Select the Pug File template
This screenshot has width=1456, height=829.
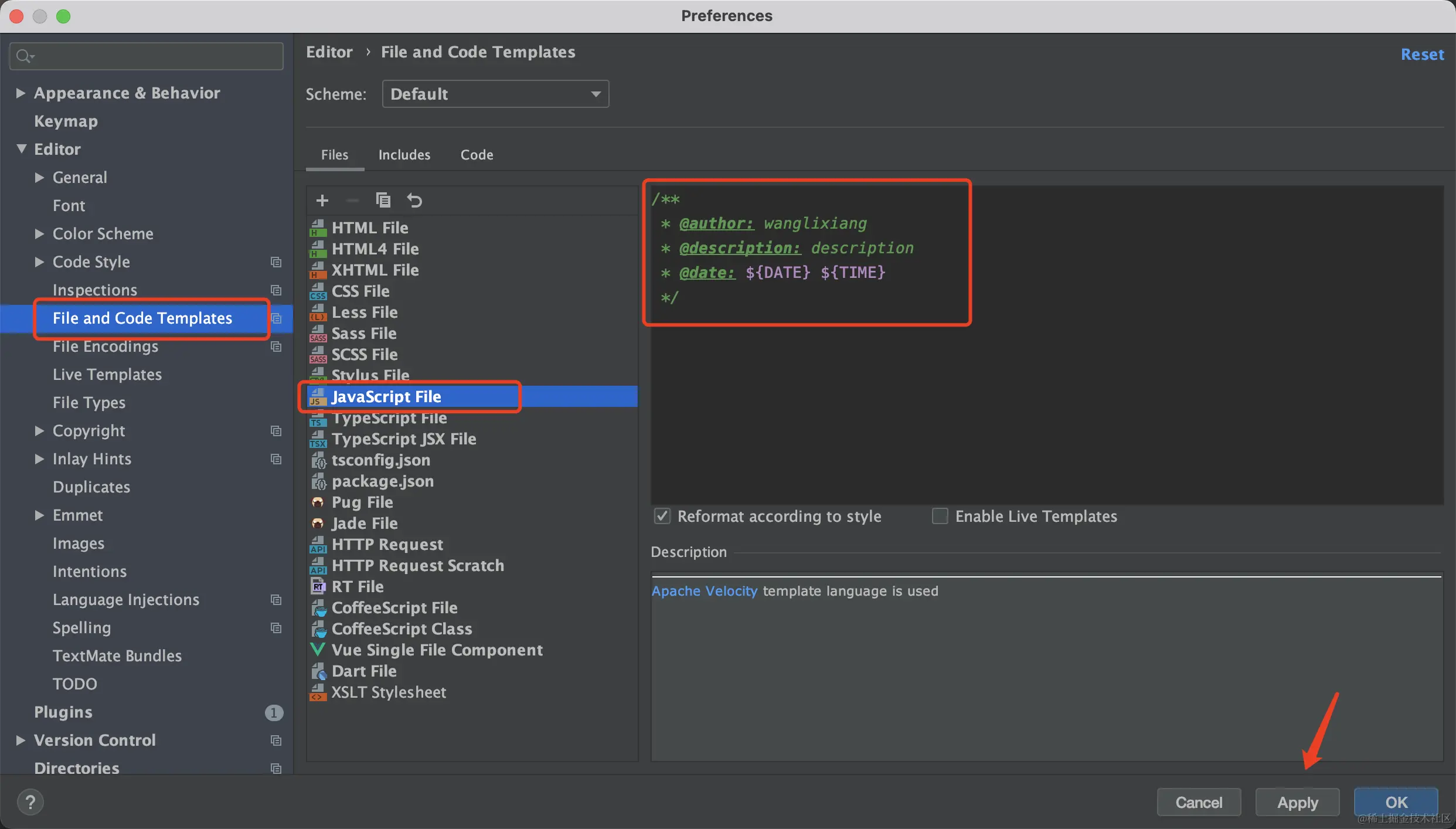tap(362, 502)
